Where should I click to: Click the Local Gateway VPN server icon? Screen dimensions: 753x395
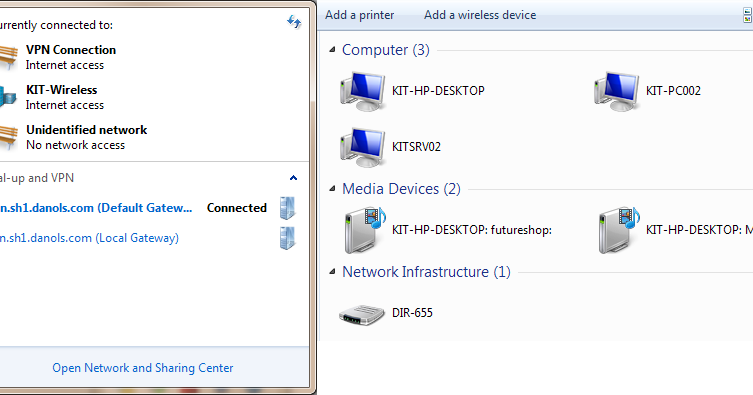pos(287,238)
